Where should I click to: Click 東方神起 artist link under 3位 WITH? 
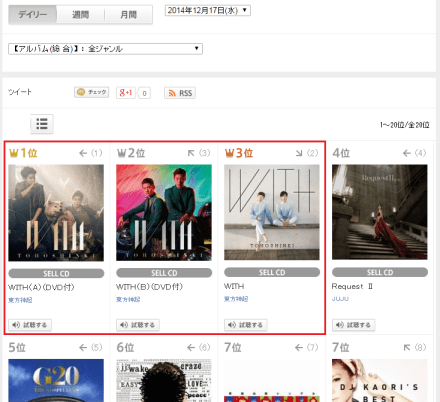tap(236, 299)
